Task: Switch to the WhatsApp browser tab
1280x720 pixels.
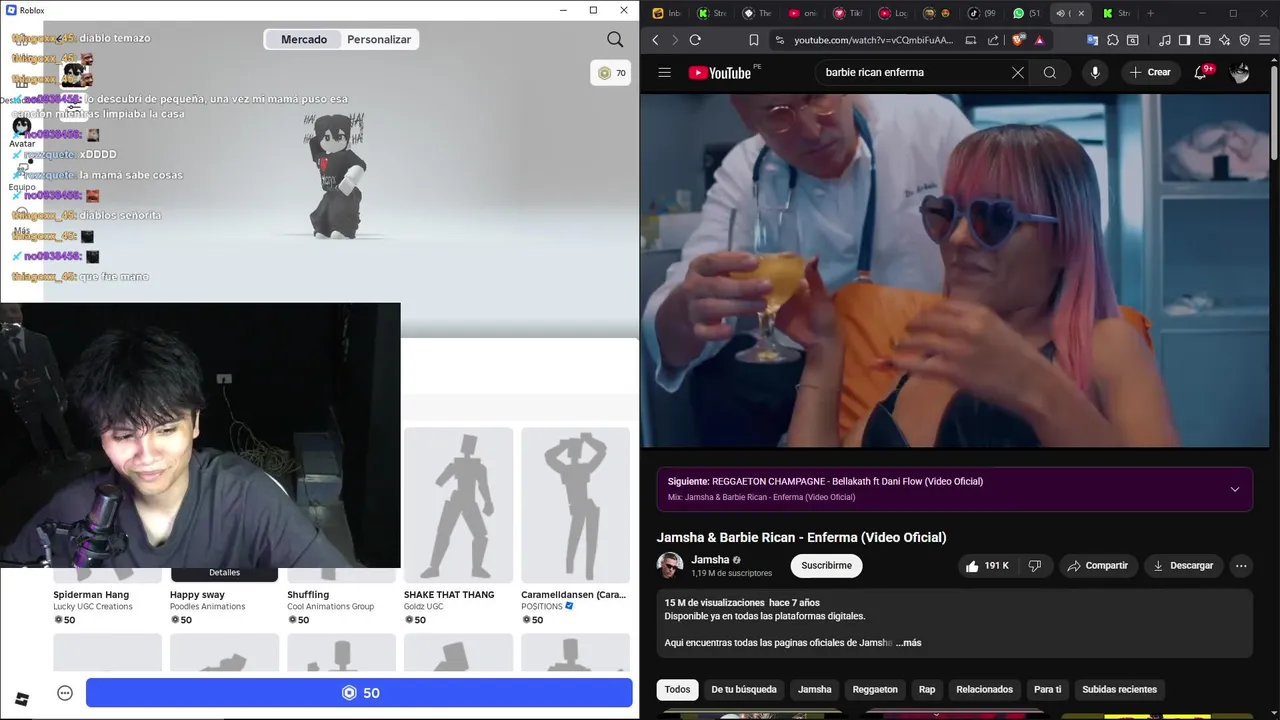Action: (1025, 13)
